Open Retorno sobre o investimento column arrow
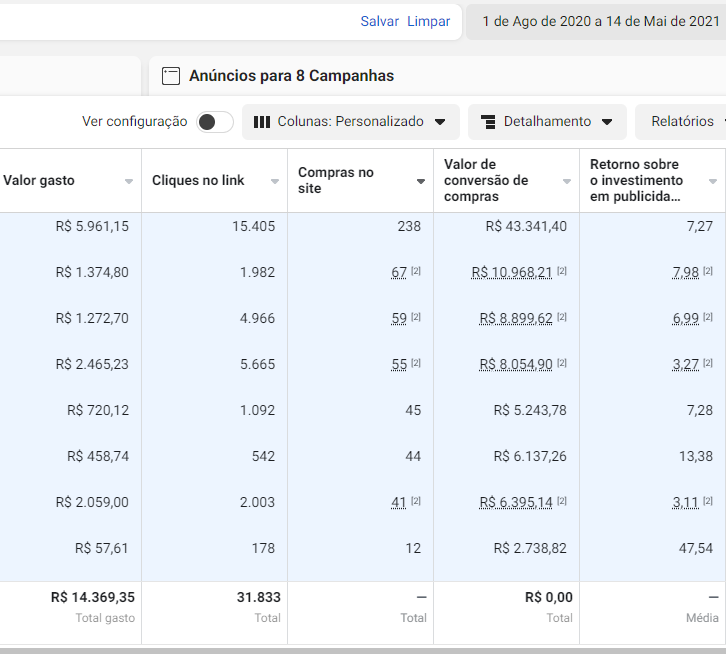The width and height of the screenshot is (726, 654). (713, 181)
